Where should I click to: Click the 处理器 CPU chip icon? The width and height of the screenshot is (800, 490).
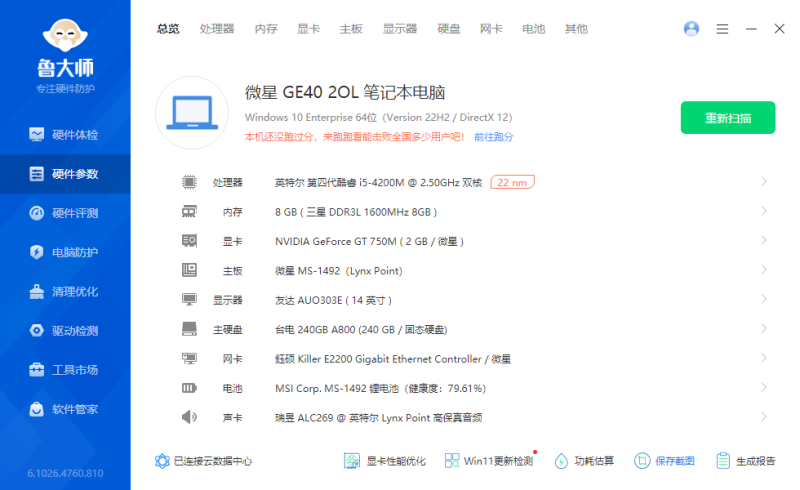point(189,182)
